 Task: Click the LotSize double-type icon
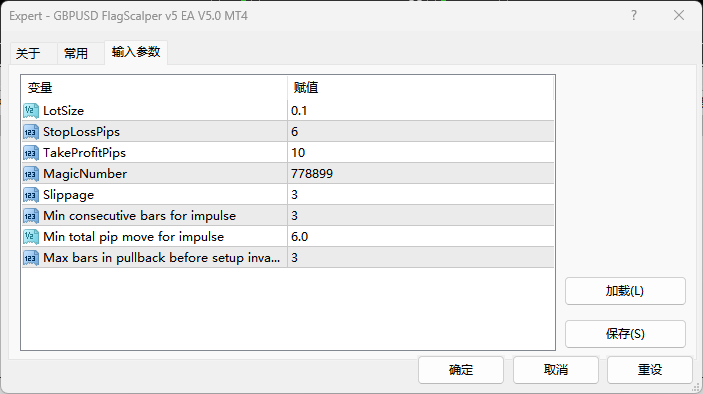point(30,111)
